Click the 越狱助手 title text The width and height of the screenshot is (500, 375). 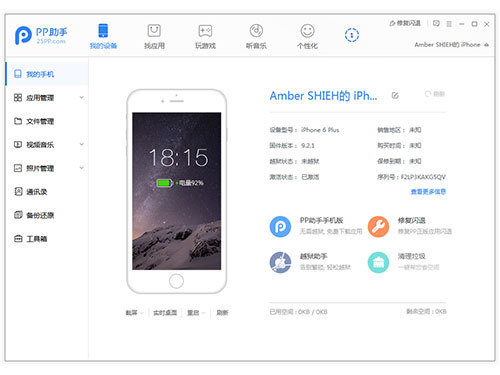313,256
